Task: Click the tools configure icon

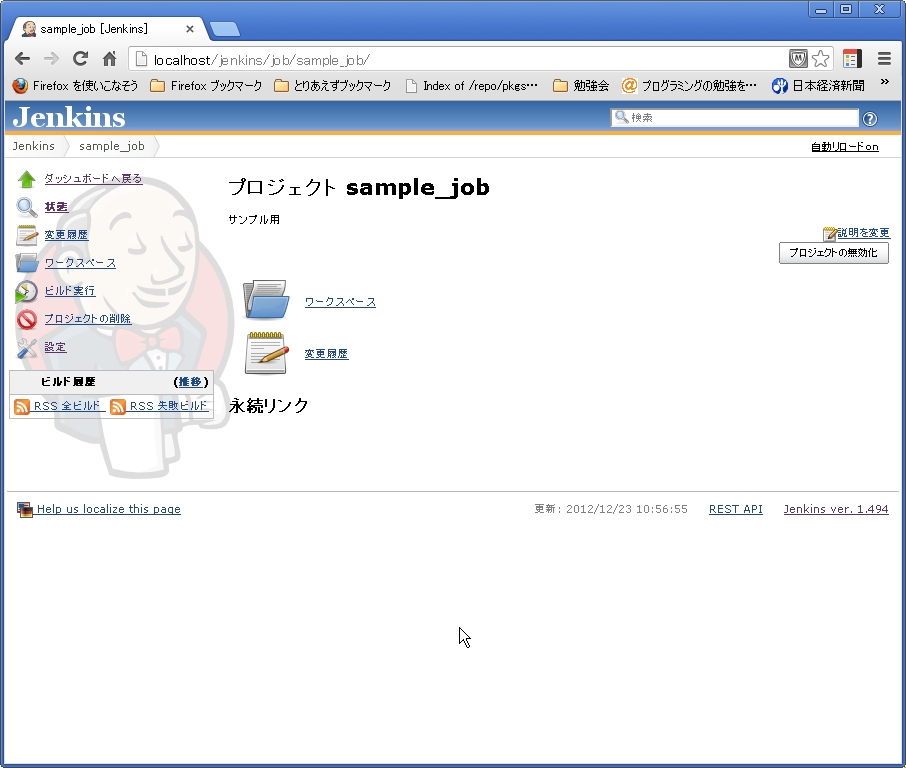Action: 27,347
